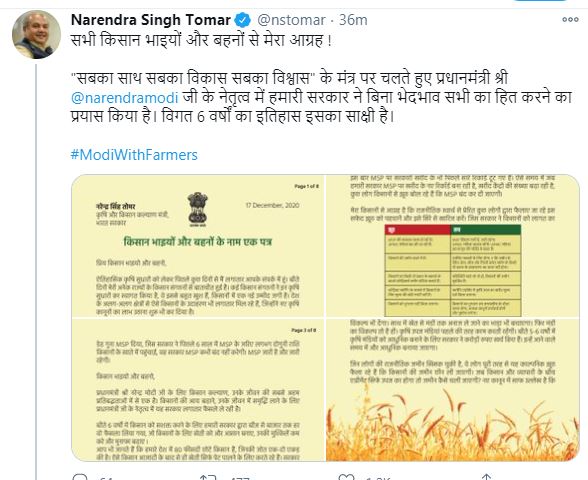Click the red column header in table
588x480 pixels.
(x=418, y=230)
